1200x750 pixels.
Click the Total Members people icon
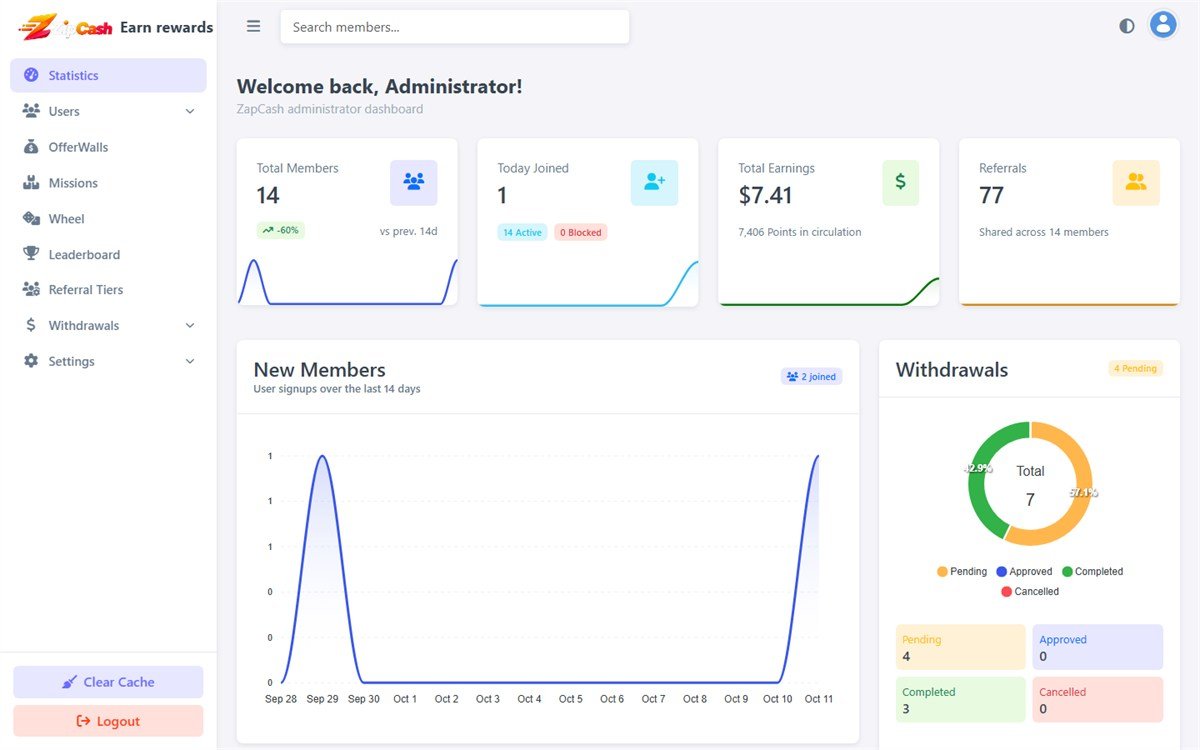[413, 182]
